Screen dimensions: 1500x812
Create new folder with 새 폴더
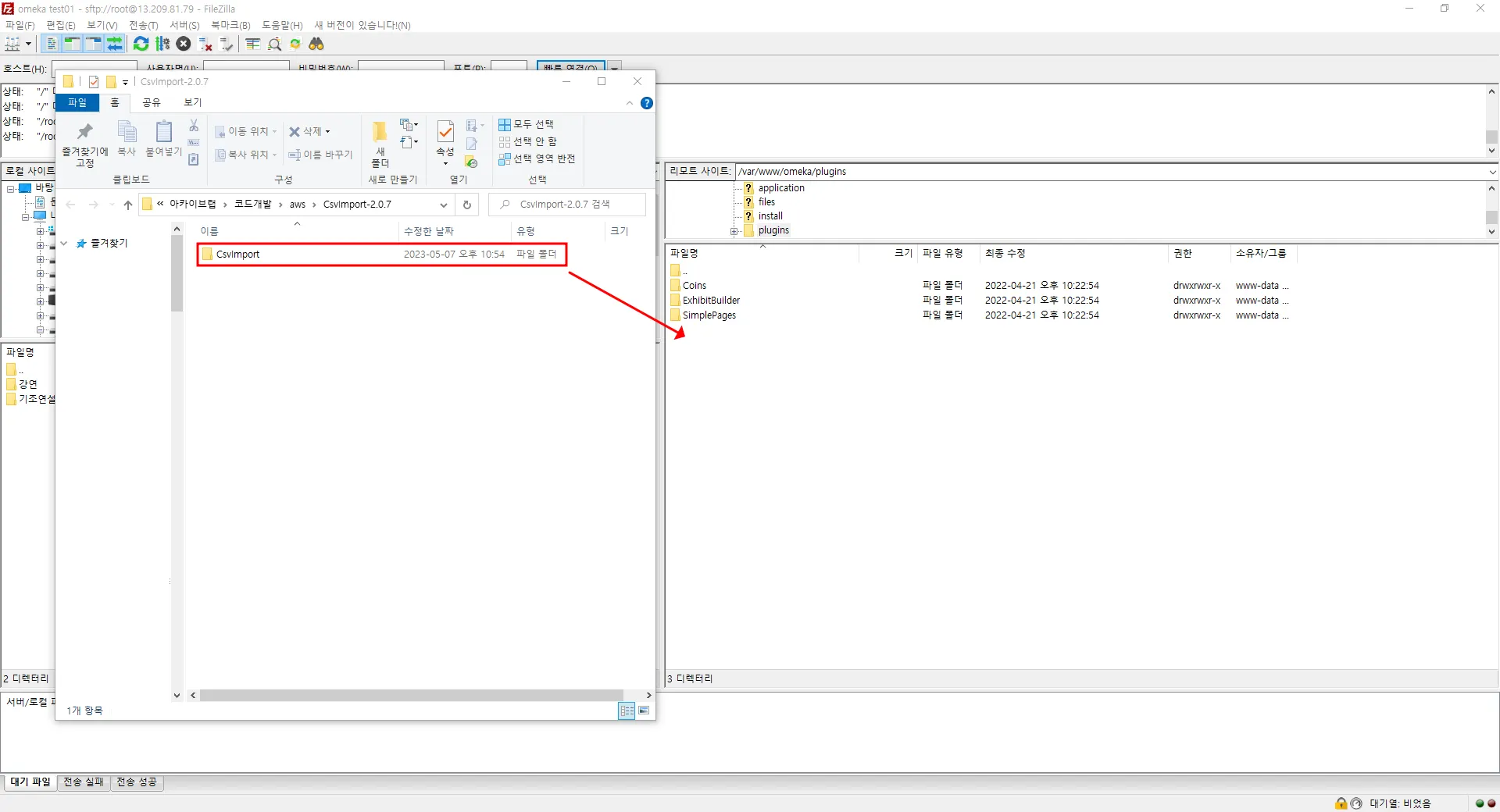[380, 144]
